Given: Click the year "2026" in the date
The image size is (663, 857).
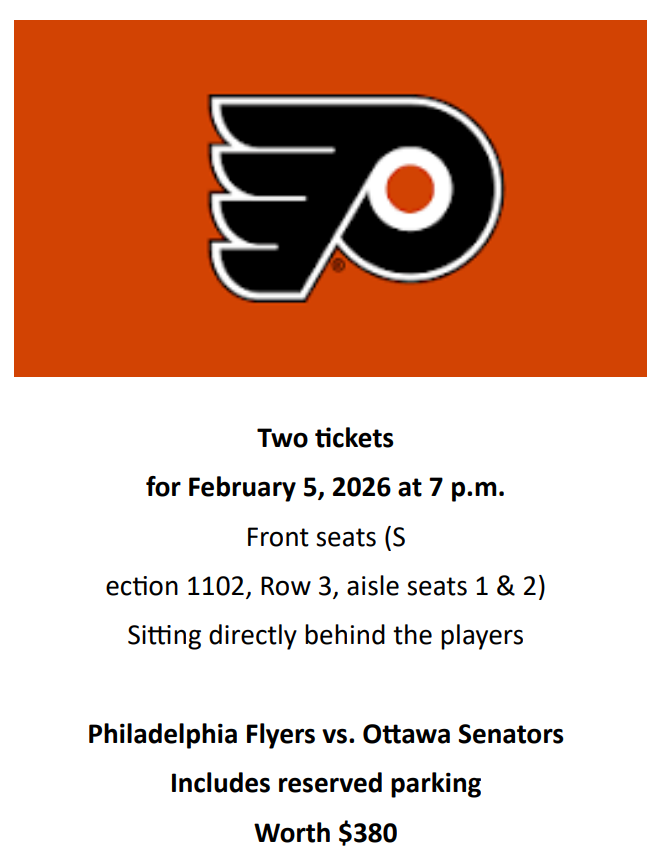Looking at the screenshot, I should pos(362,487).
